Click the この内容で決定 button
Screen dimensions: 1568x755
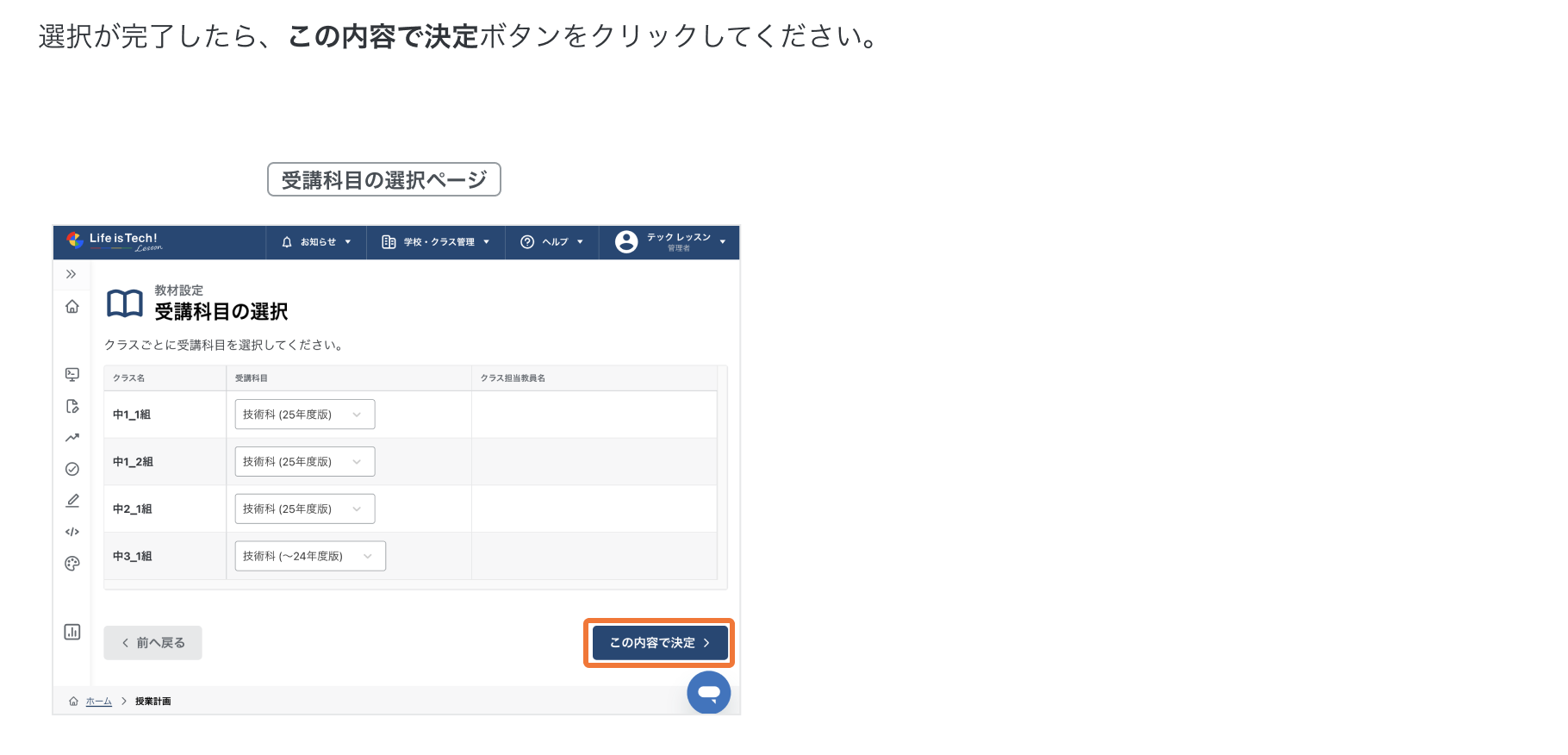pyautogui.click(x=659, y=643)
